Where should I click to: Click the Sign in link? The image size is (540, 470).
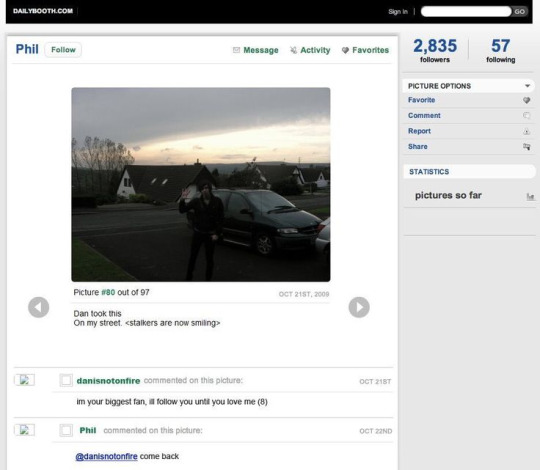tap(398, 12)
